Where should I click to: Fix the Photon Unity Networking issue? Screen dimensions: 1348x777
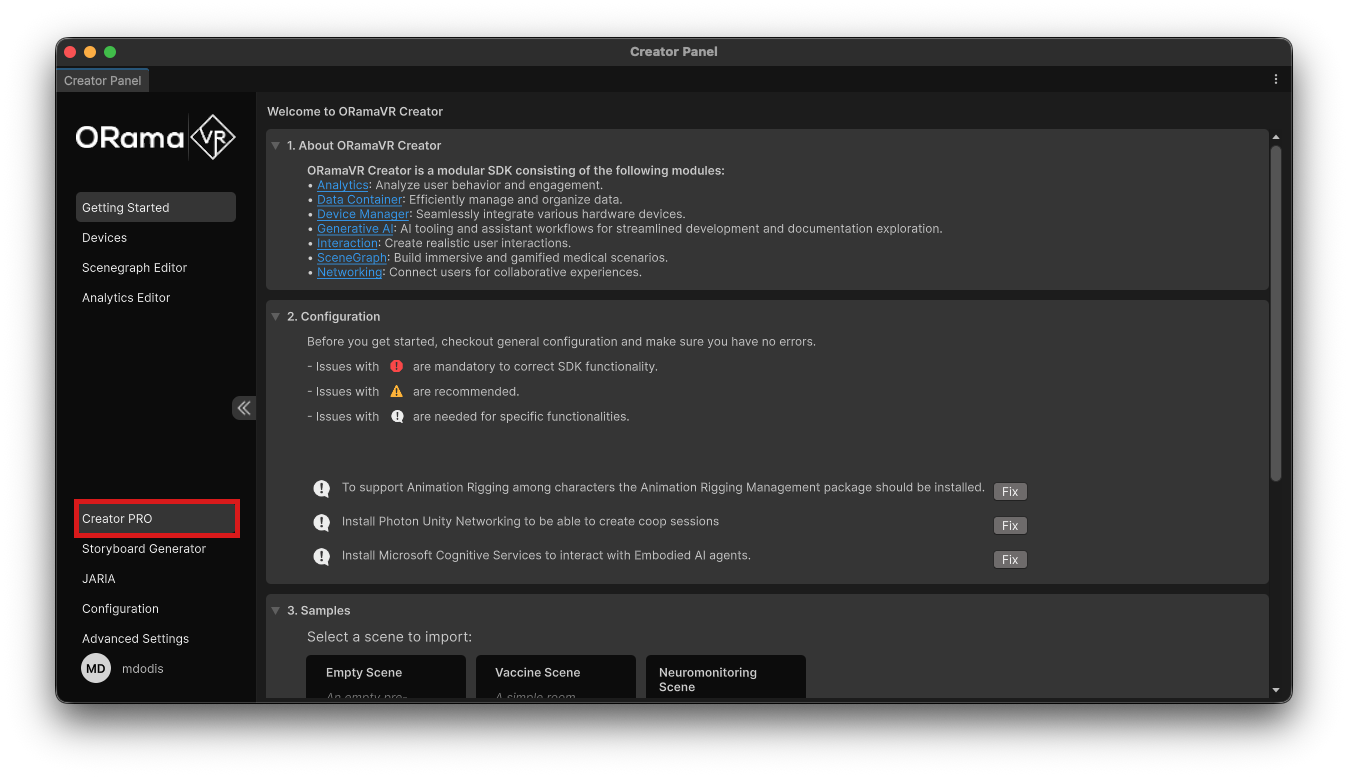point(1010,526)
